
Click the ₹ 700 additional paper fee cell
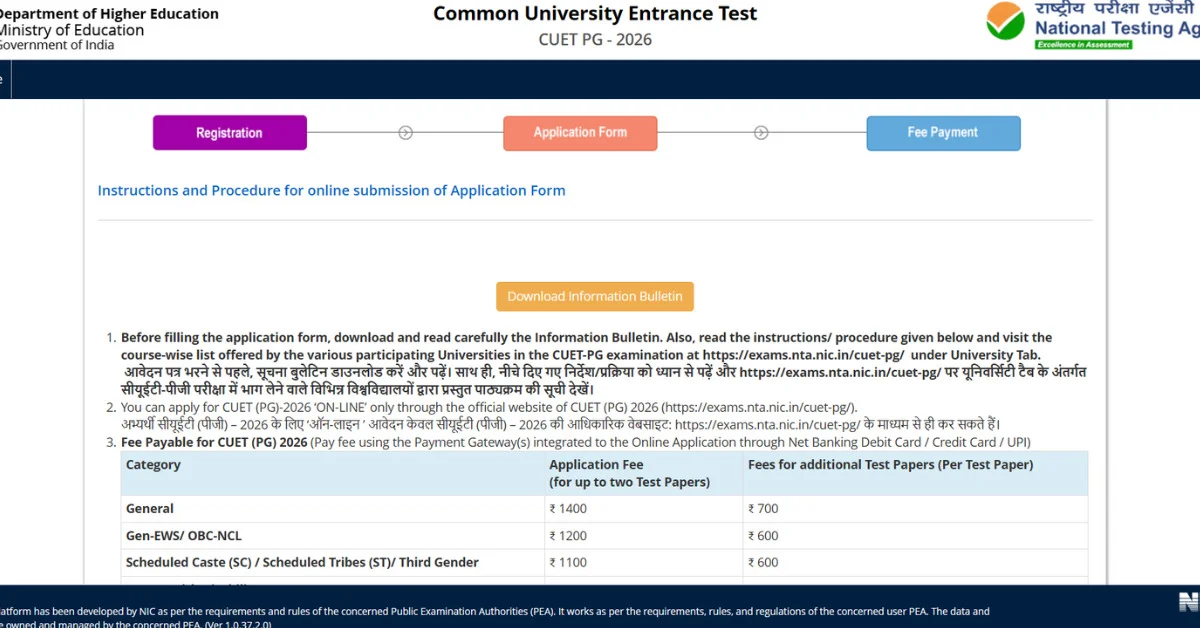coord(763,508)
